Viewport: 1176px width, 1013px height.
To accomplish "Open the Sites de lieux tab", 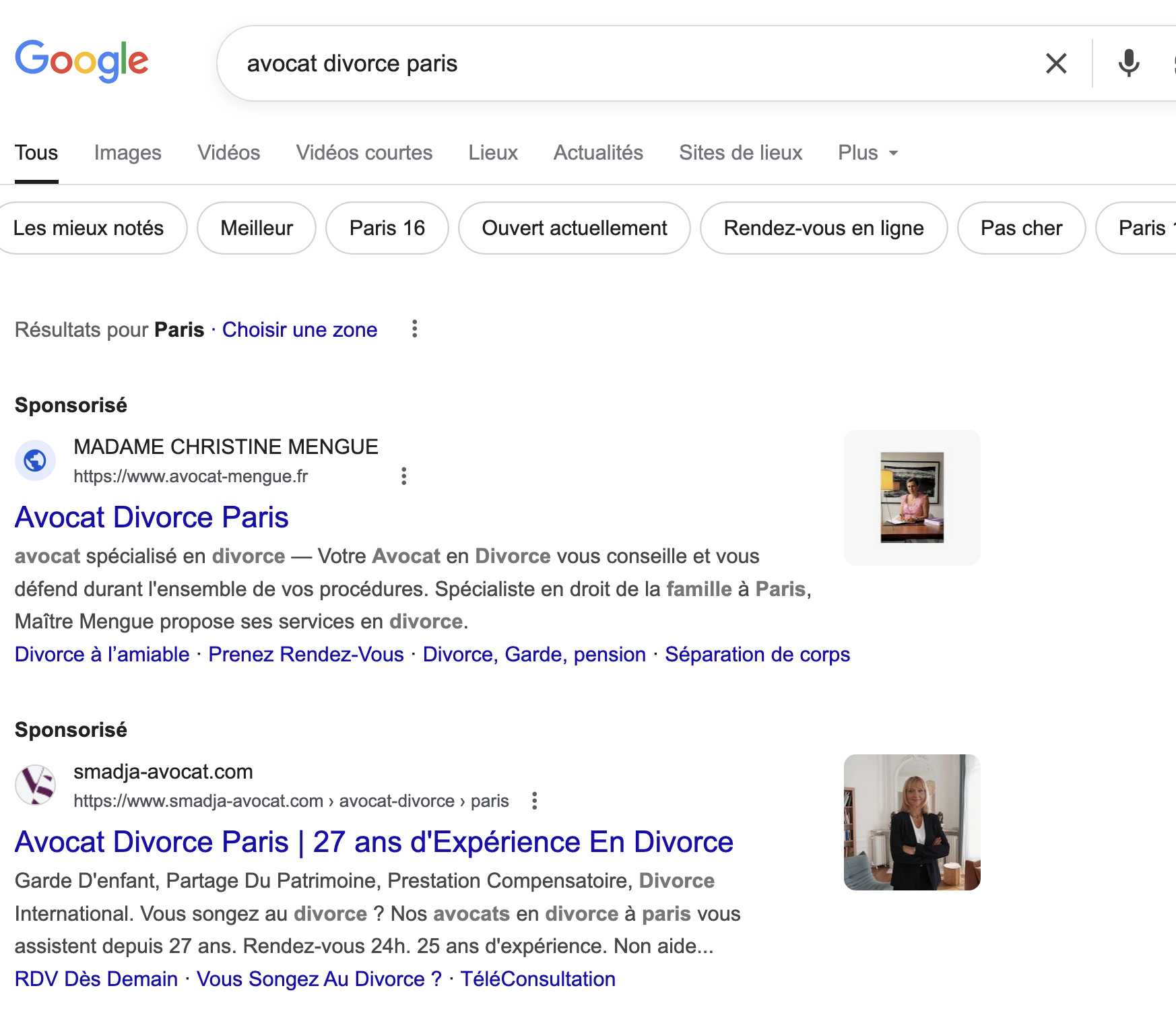I will click(x=741, y=153).
